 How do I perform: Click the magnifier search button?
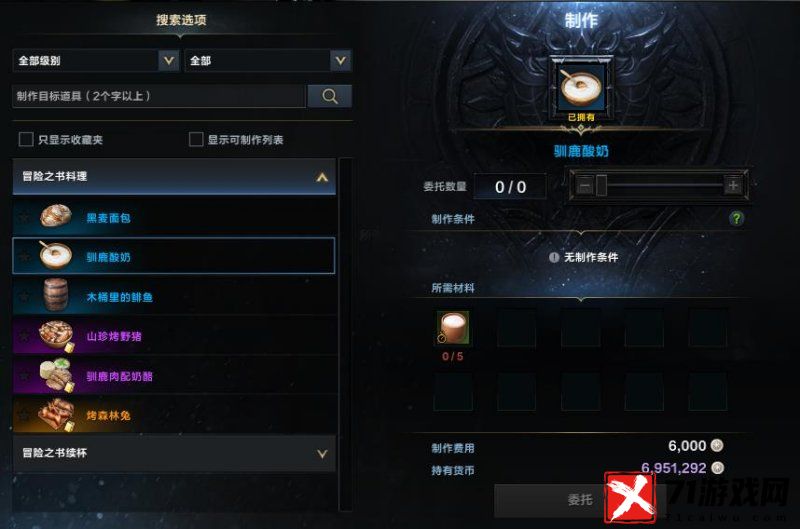click(330, 96)
